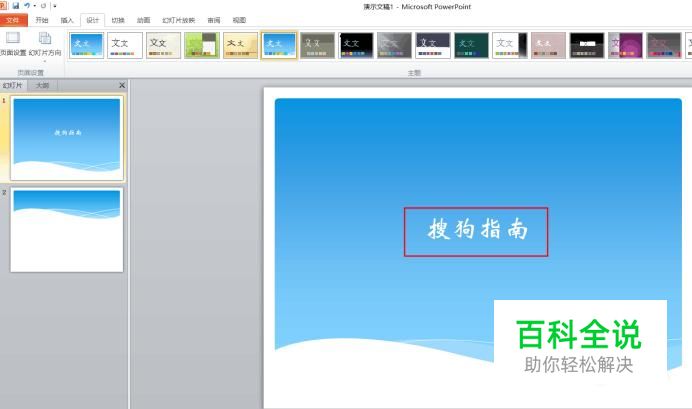
Task: Pick the first blue theme next to slide orientation
Action: (x=86, y=45)
